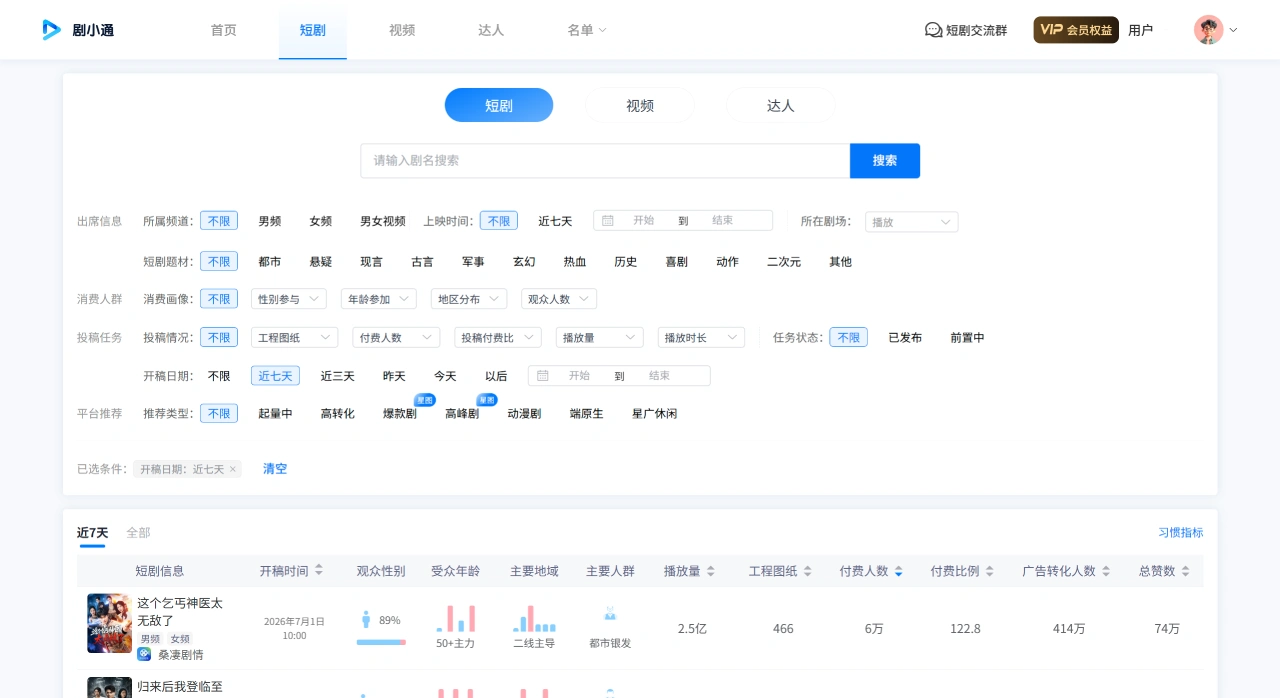Expand the 年龄参加 dropdown
The width and height of the screenshot is (1280, 698).
click(x=379, y=299)
